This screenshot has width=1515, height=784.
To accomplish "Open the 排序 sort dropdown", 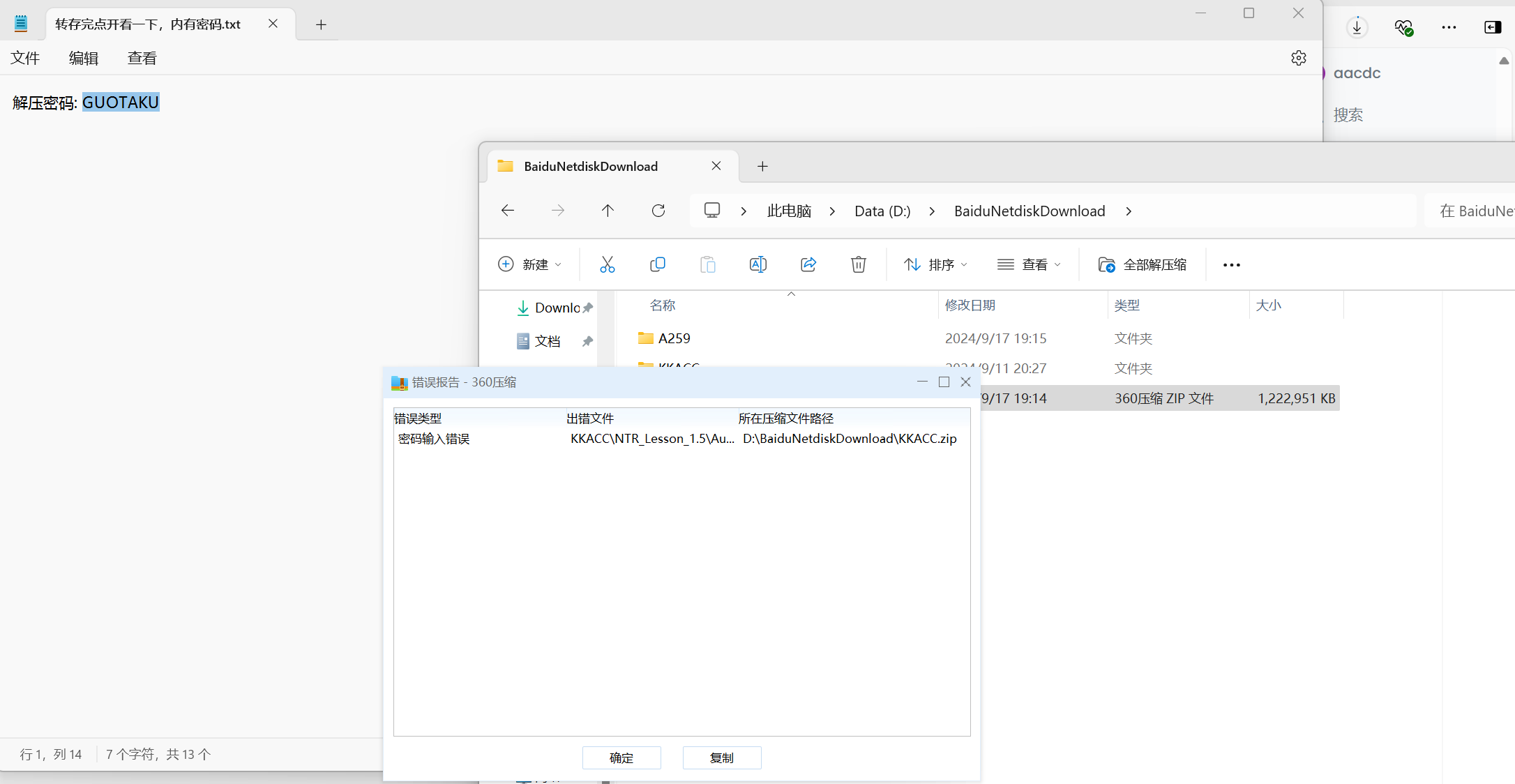I will point(935,264).
